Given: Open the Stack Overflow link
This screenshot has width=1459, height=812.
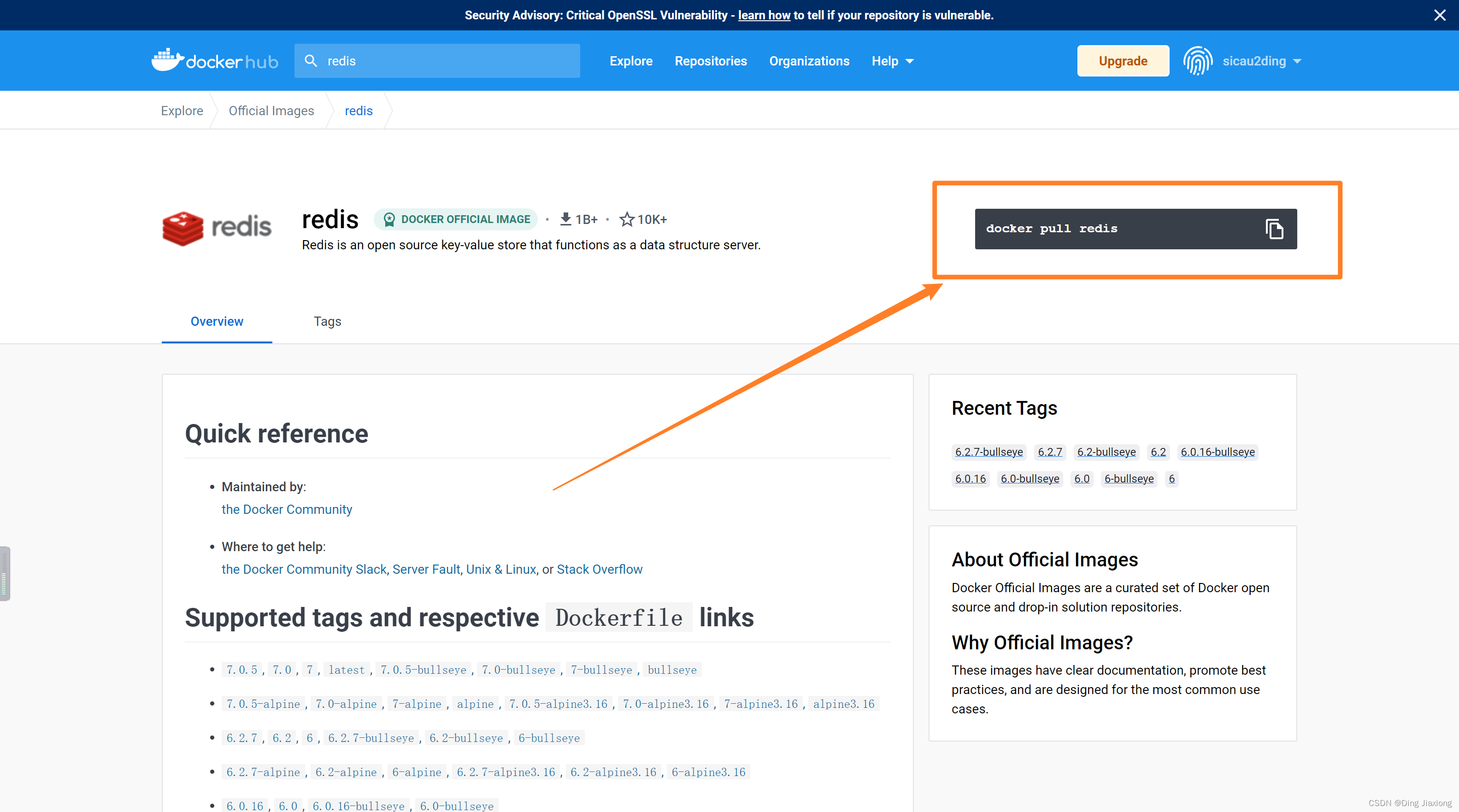Looking at the screenshot, I should tap(599, 569).
